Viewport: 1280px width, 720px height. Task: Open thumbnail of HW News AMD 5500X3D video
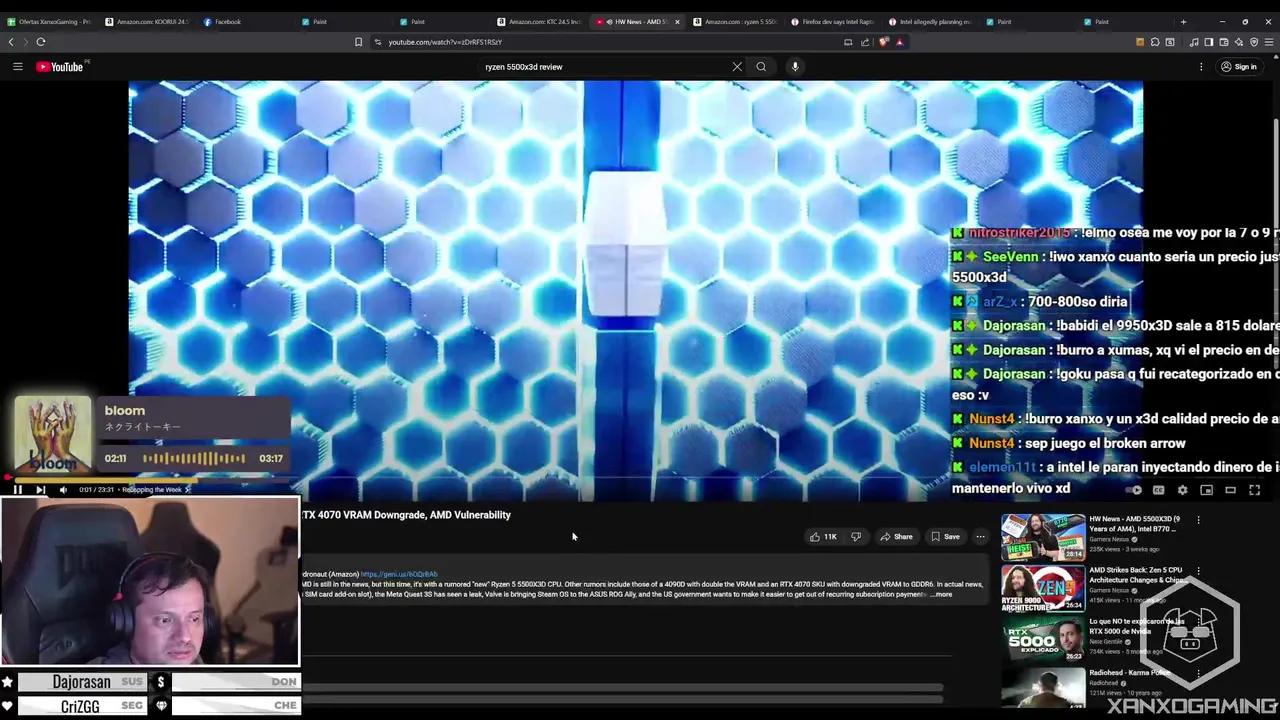[x=1043, y=537]
